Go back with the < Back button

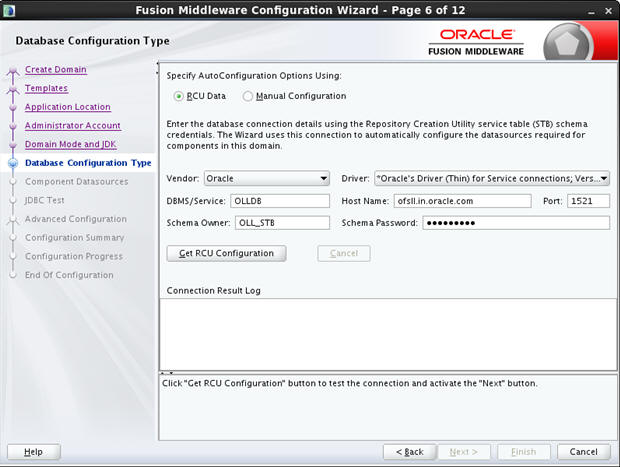pyautogui.click(x=410, y=452)
